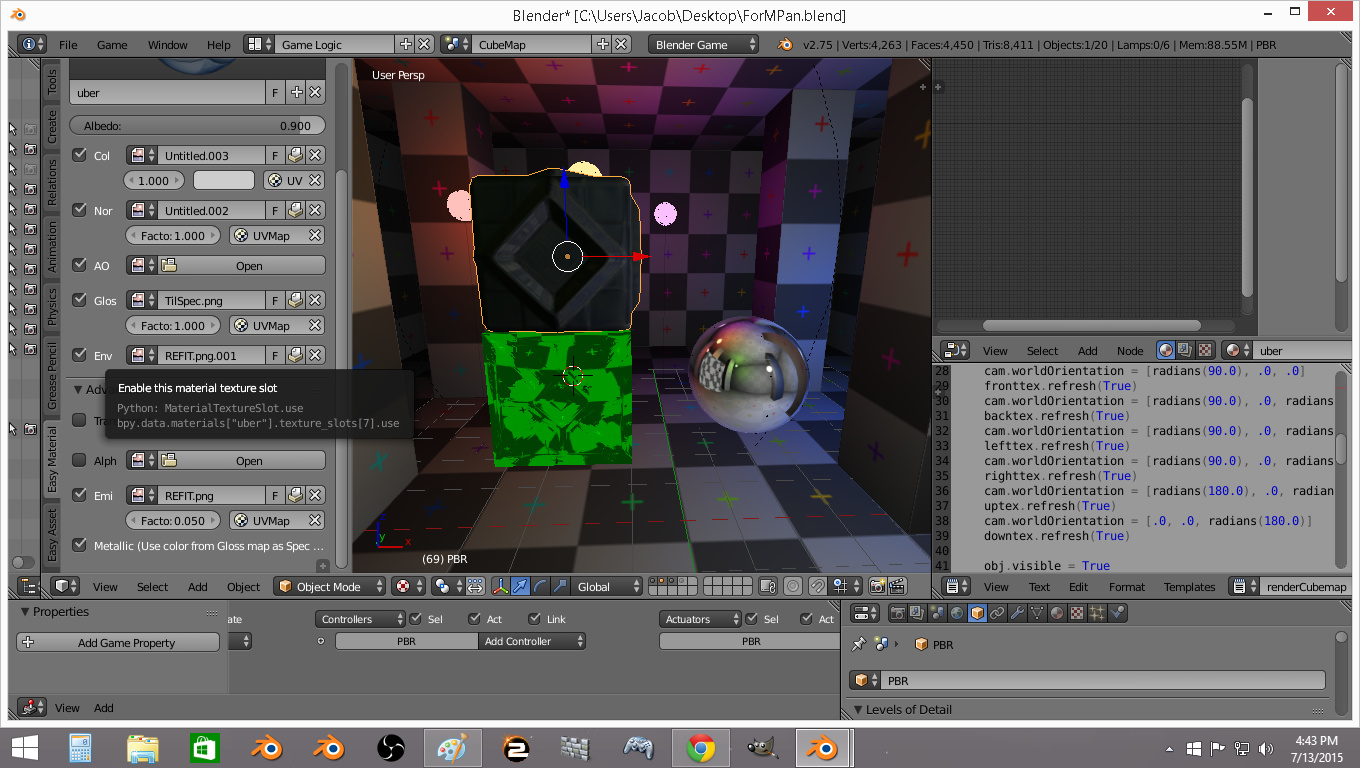Open the Add Controller dropdown
The width and height of the screenshot is (1360, 768).
point(532,642)
